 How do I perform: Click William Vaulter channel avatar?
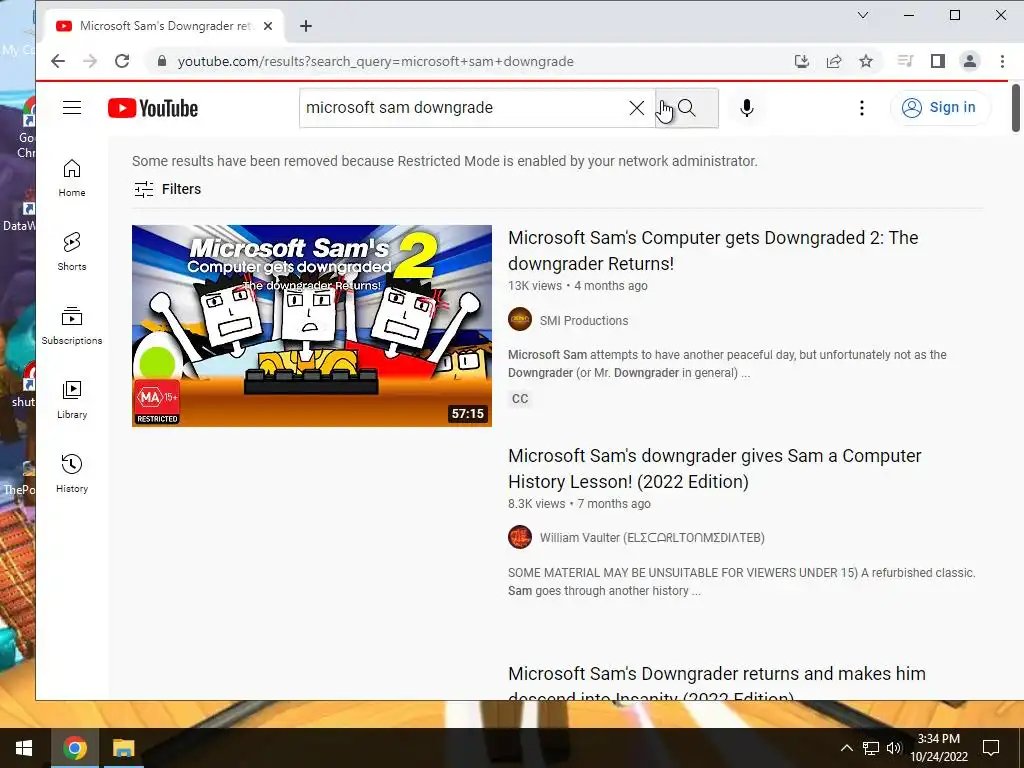[520, 537]
